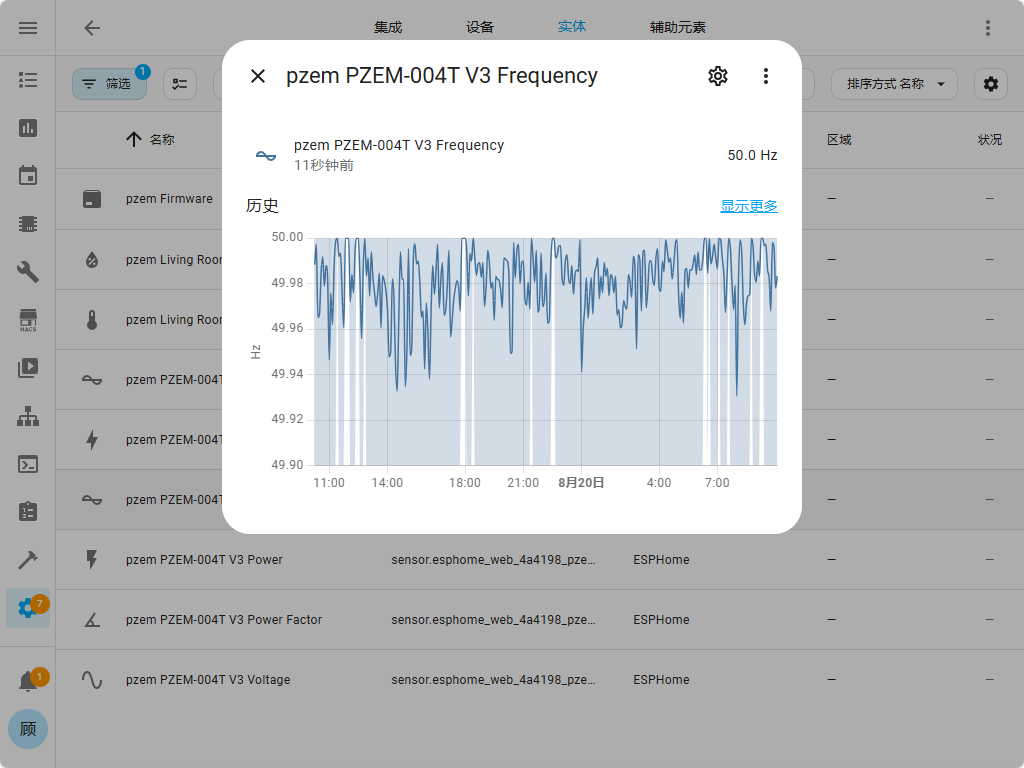Switch to the 辅助元素 tab
Image resolution: width=1024 pixels, height=768 pixels.
pos(678,28)
